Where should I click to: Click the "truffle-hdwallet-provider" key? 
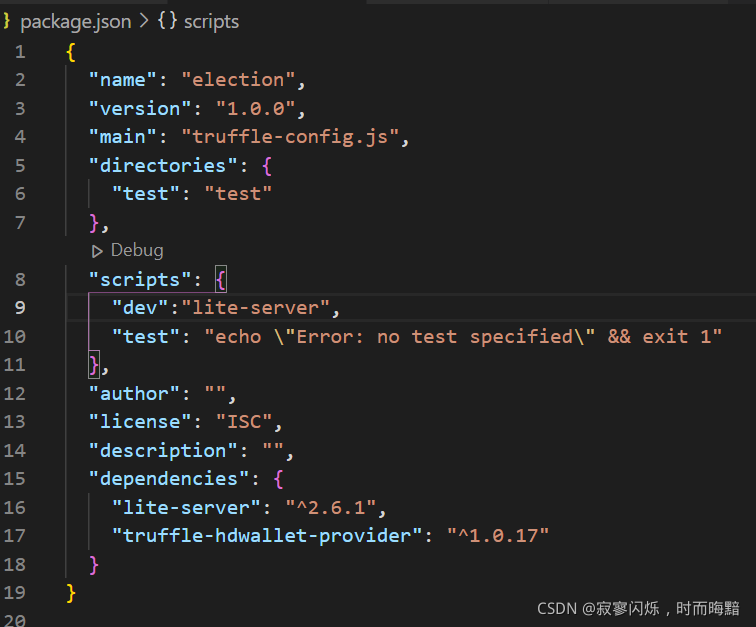pyautogui.click(x=267, y=536)
